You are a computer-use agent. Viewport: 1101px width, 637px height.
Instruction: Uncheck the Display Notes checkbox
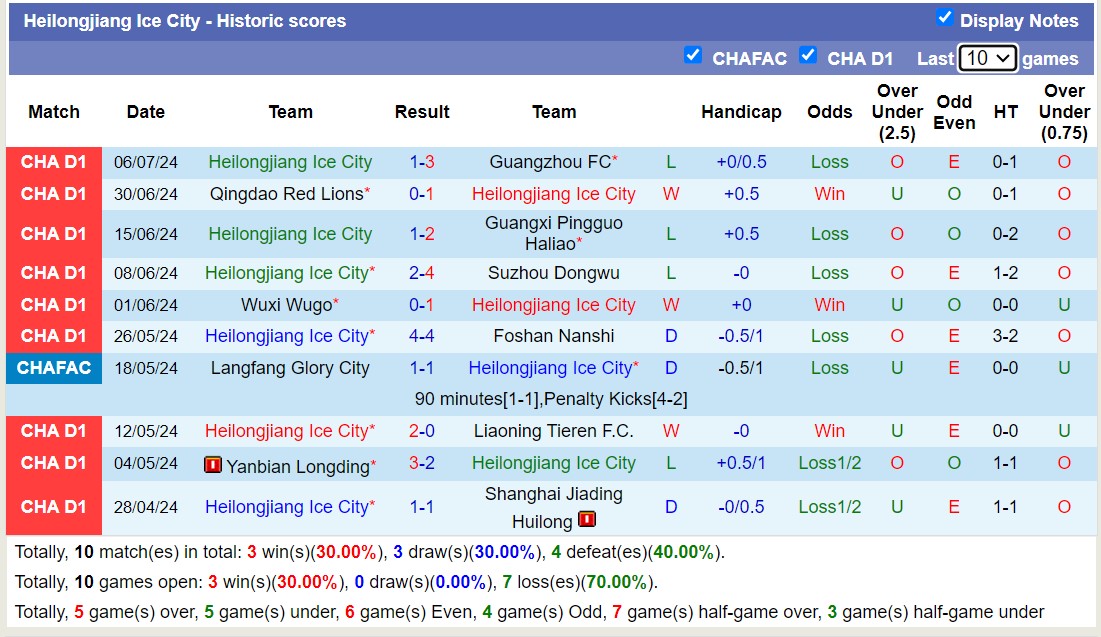942,16
